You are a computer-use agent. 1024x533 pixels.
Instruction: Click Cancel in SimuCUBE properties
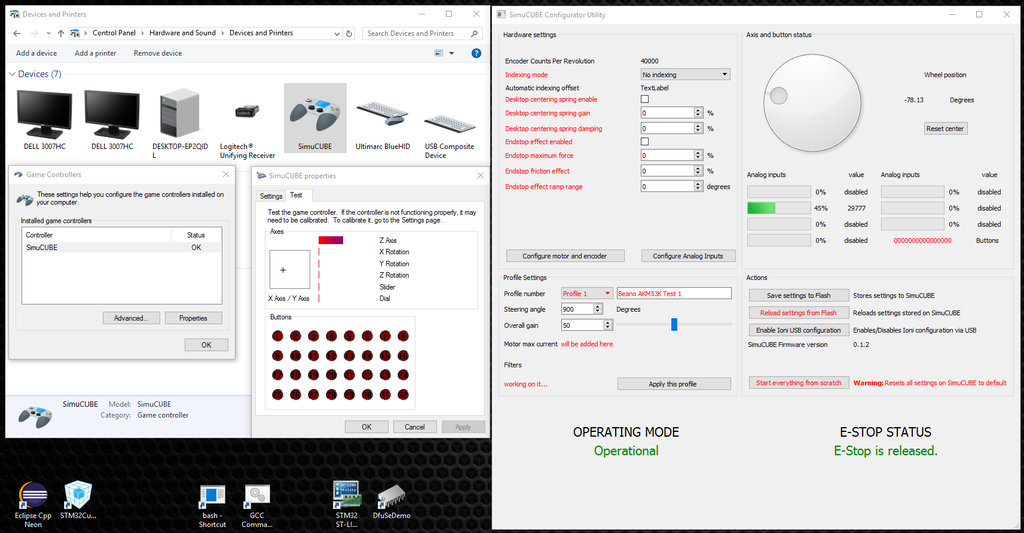pos(415,427)
